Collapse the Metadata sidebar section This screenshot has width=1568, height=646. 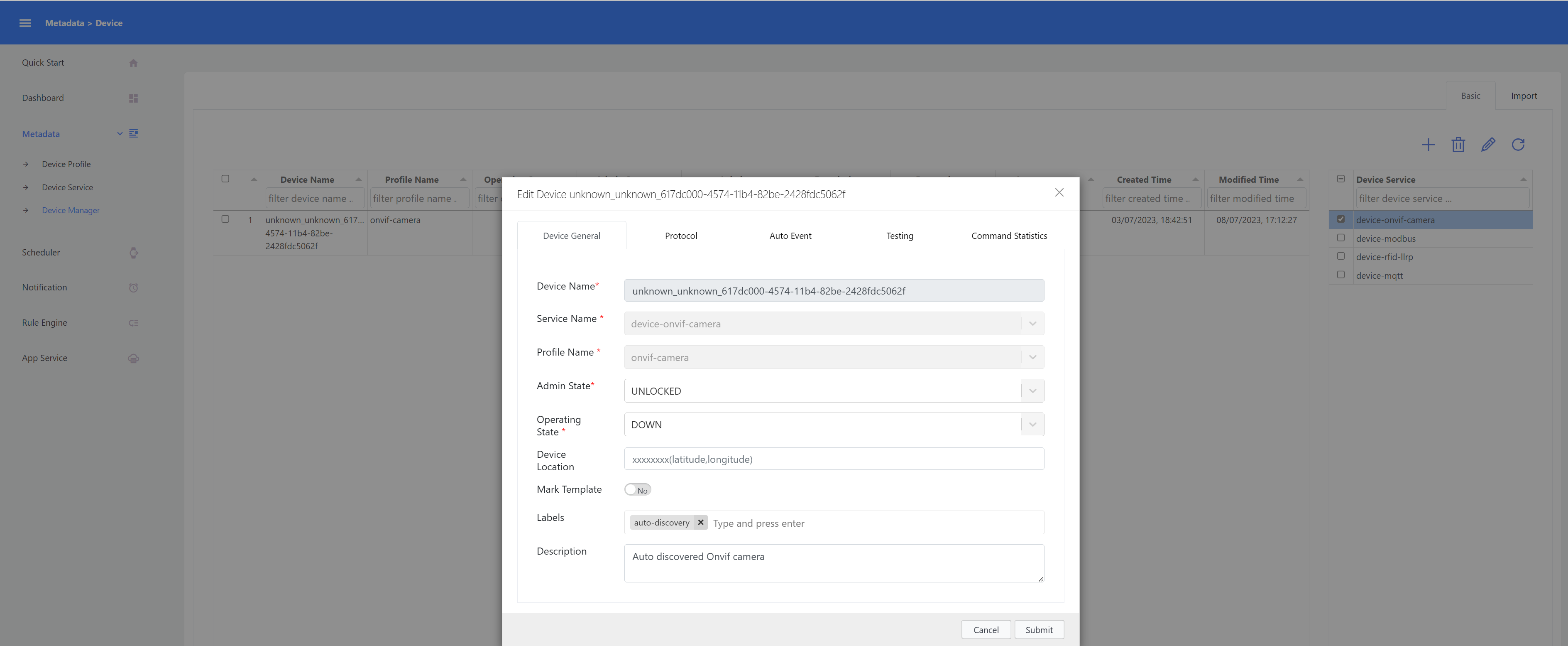[x=119, y=133]
